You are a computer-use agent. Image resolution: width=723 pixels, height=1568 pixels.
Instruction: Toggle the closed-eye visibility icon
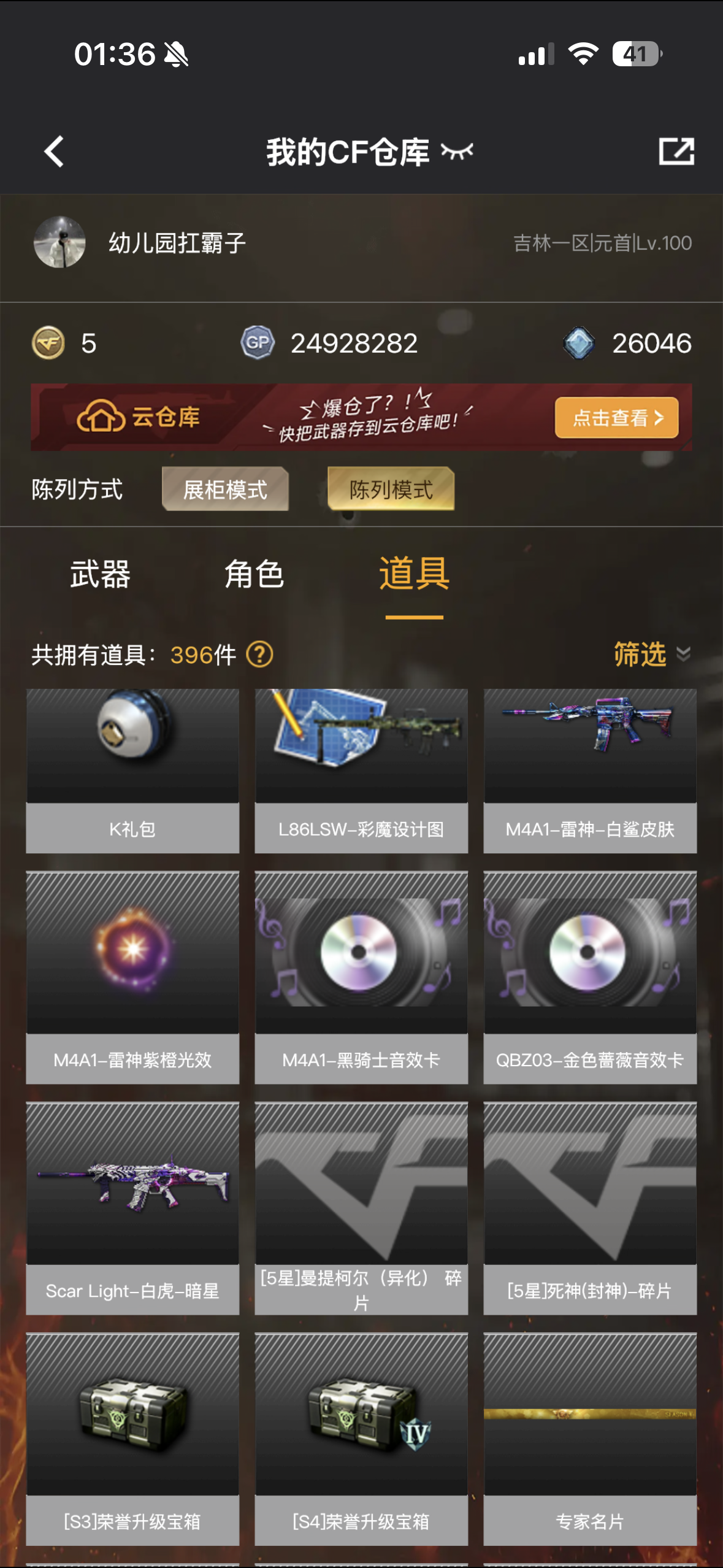coord(457,151)
